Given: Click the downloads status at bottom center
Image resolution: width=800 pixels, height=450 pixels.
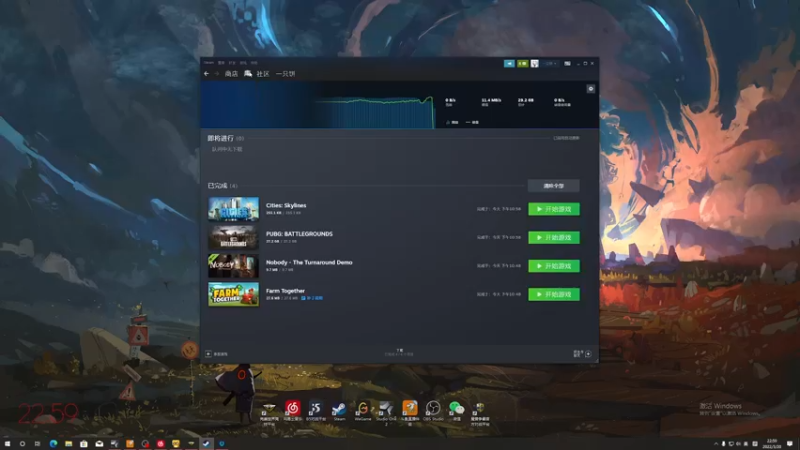Looking at the screenshot, I should tap(399, 352).
